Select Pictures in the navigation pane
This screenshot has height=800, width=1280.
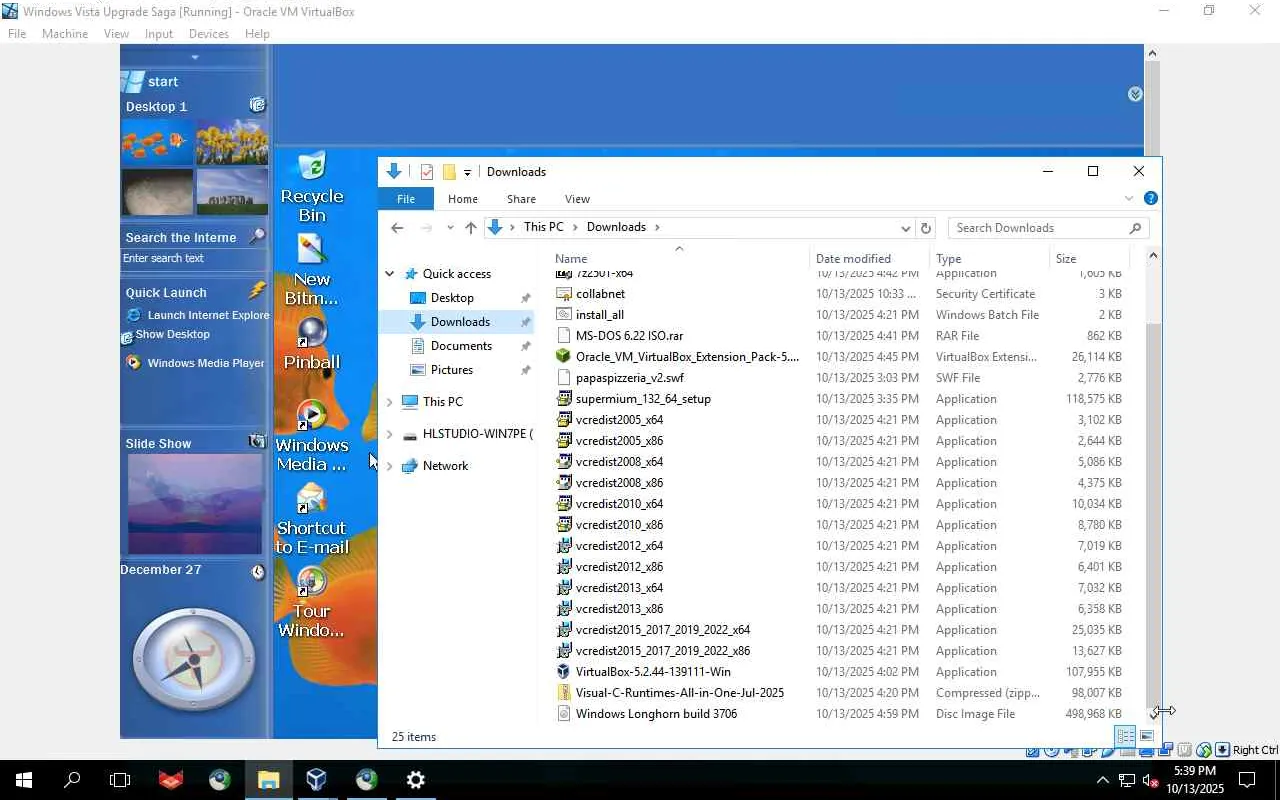(452, 370)
